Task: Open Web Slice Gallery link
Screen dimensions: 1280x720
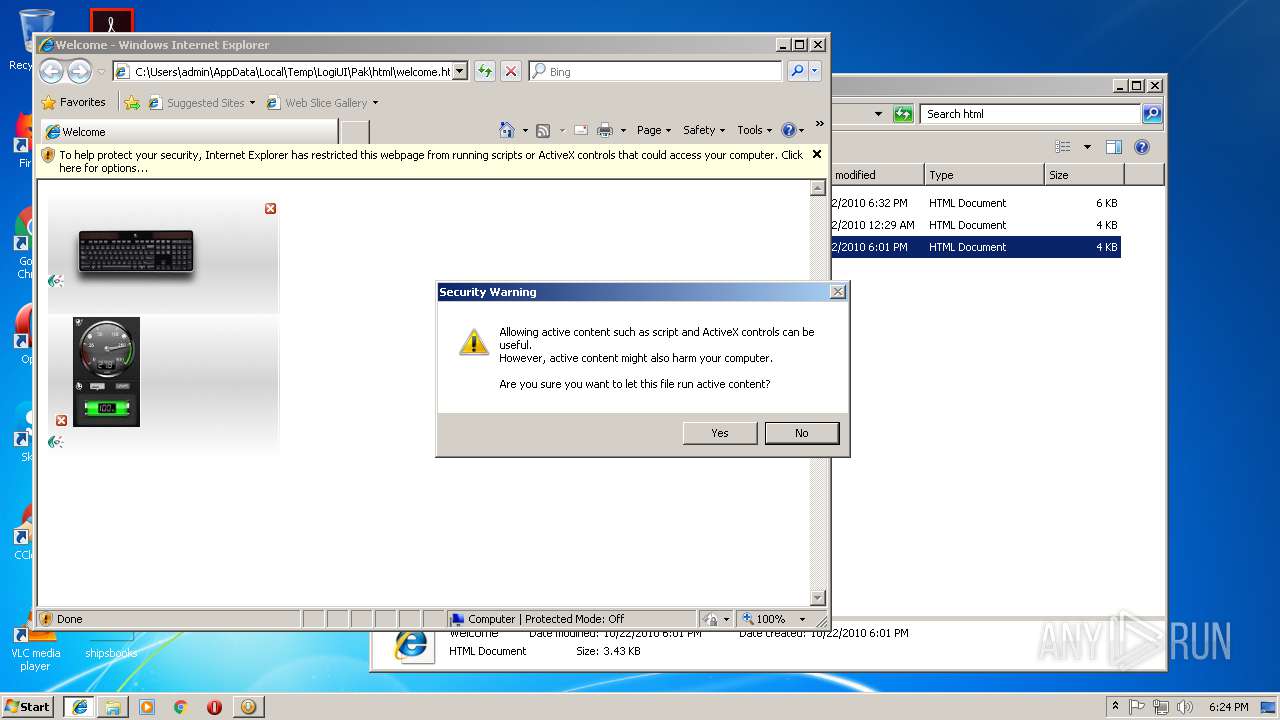Action: click(322, 102)
